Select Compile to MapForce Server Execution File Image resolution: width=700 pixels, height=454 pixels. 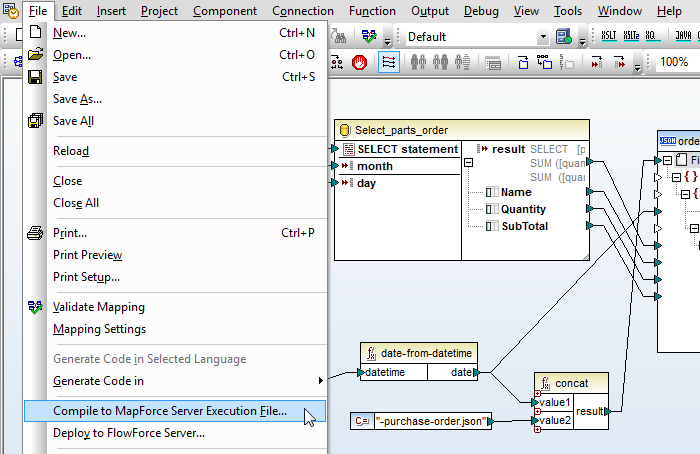click(x=169, y=411)
